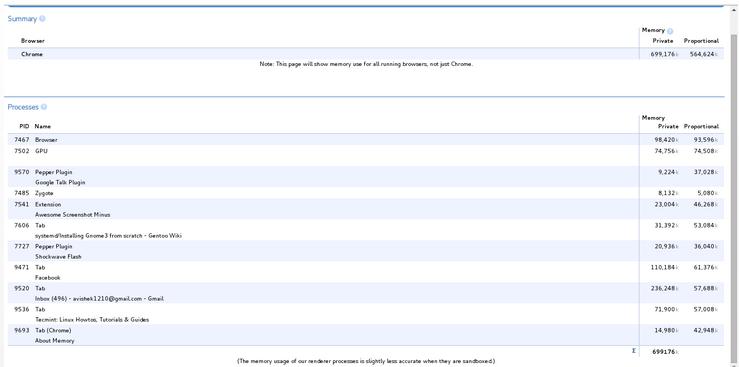Image resolution: width=739 pixels, height=367 pixels.
Task: Select PID 9520 in the process list
Action: pos(22,288)
